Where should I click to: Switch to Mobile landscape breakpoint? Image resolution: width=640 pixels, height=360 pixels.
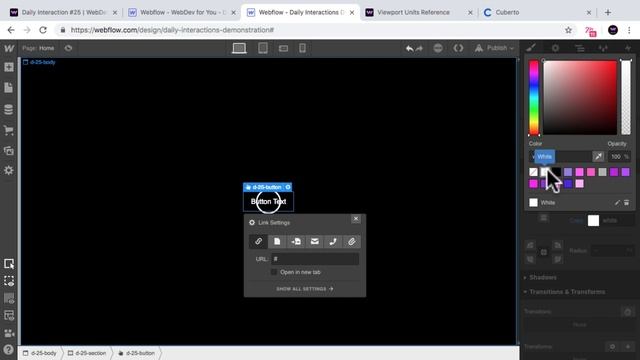[283, 49]
